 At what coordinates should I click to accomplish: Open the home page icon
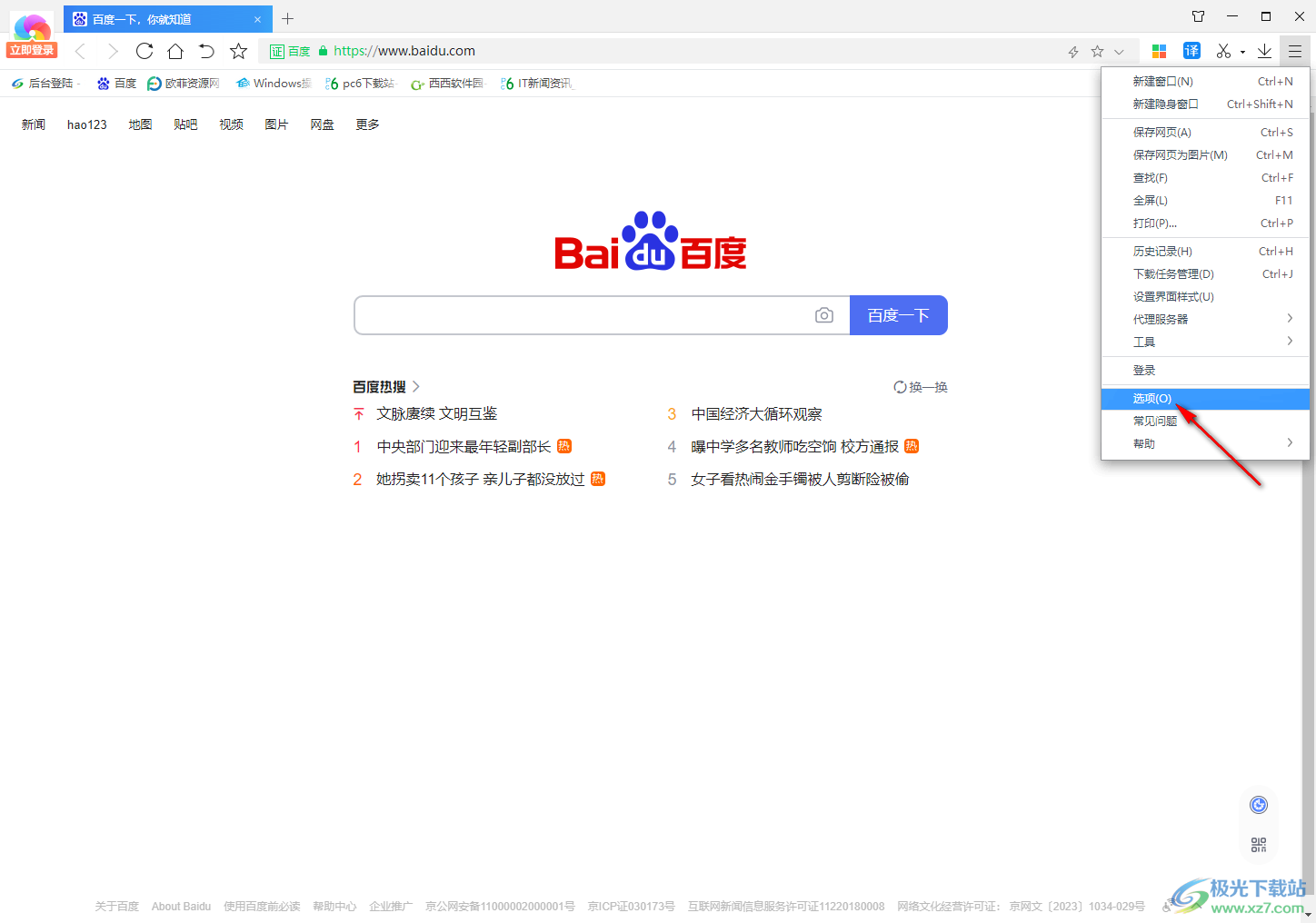(x=175, y=51)
